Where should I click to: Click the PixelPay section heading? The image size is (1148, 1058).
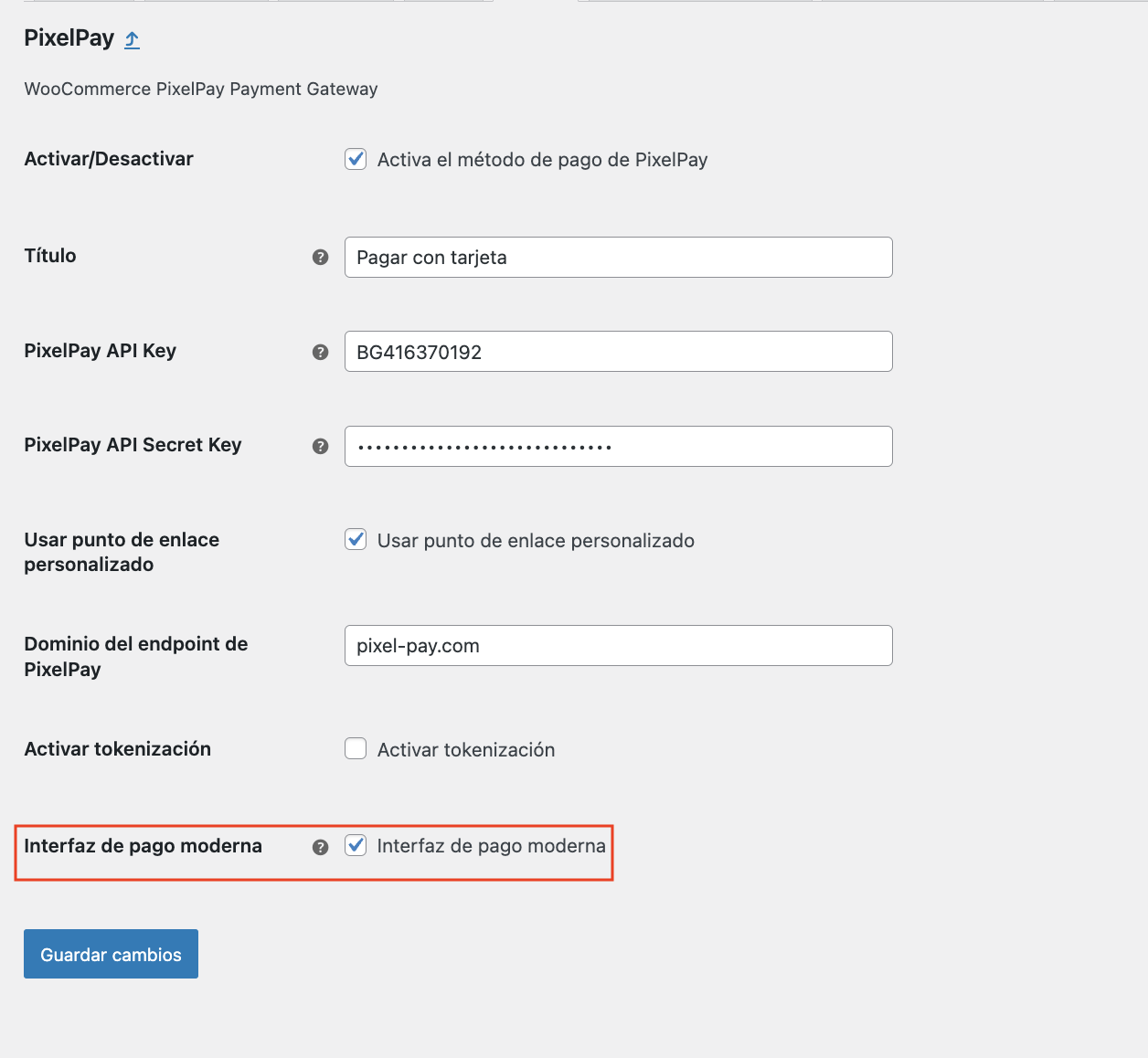[69, 38]
